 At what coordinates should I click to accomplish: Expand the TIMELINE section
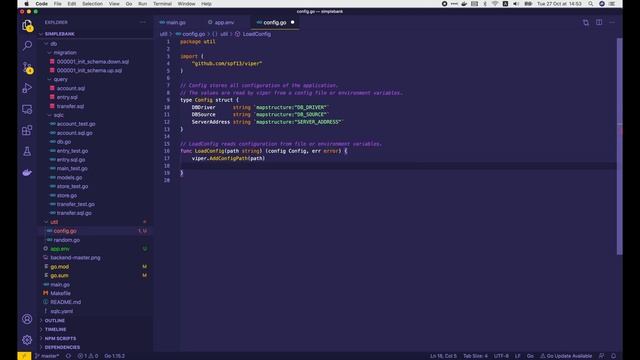(x=56, y=329)
